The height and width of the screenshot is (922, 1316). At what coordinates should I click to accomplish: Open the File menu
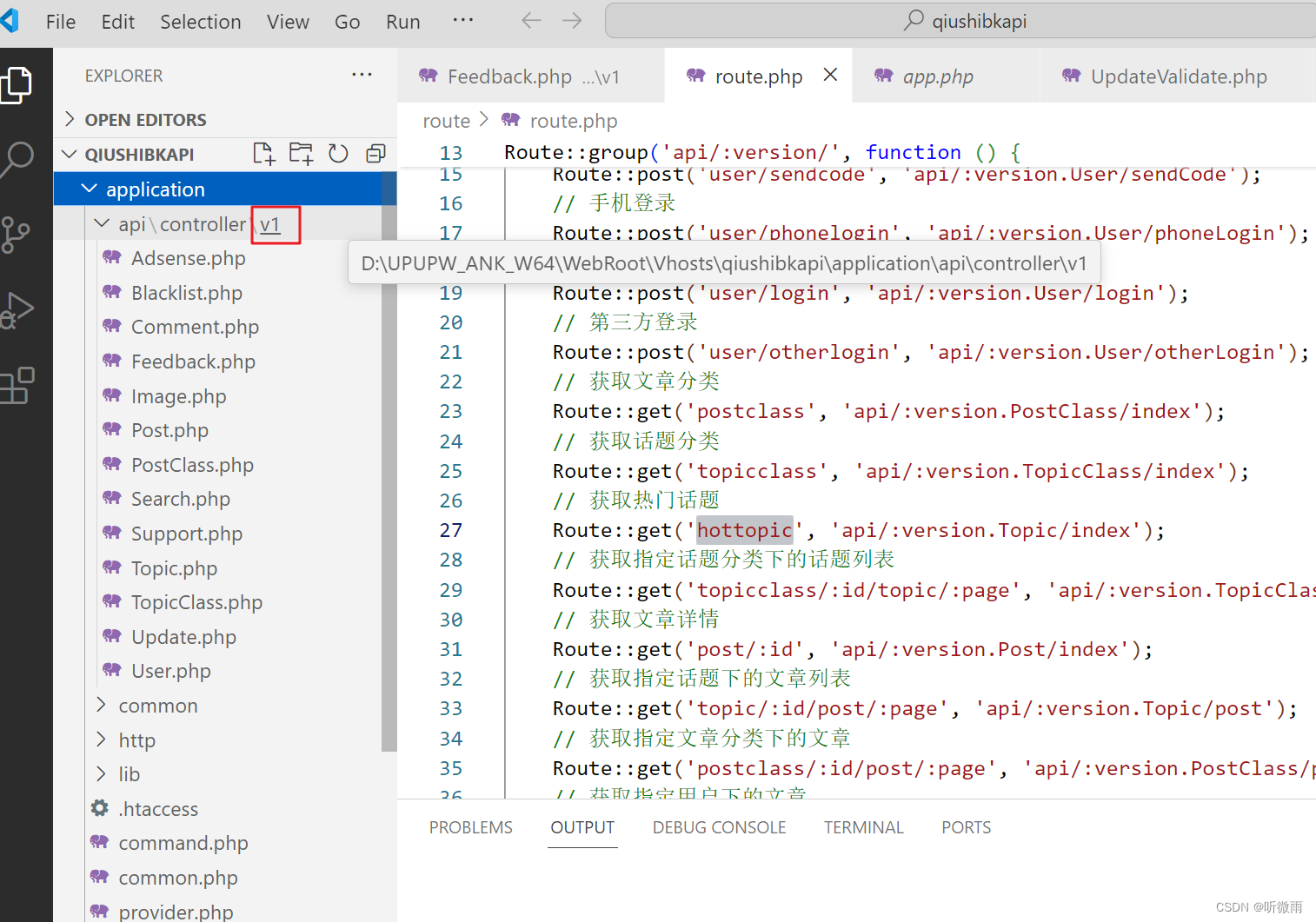[x=61, y=22]
